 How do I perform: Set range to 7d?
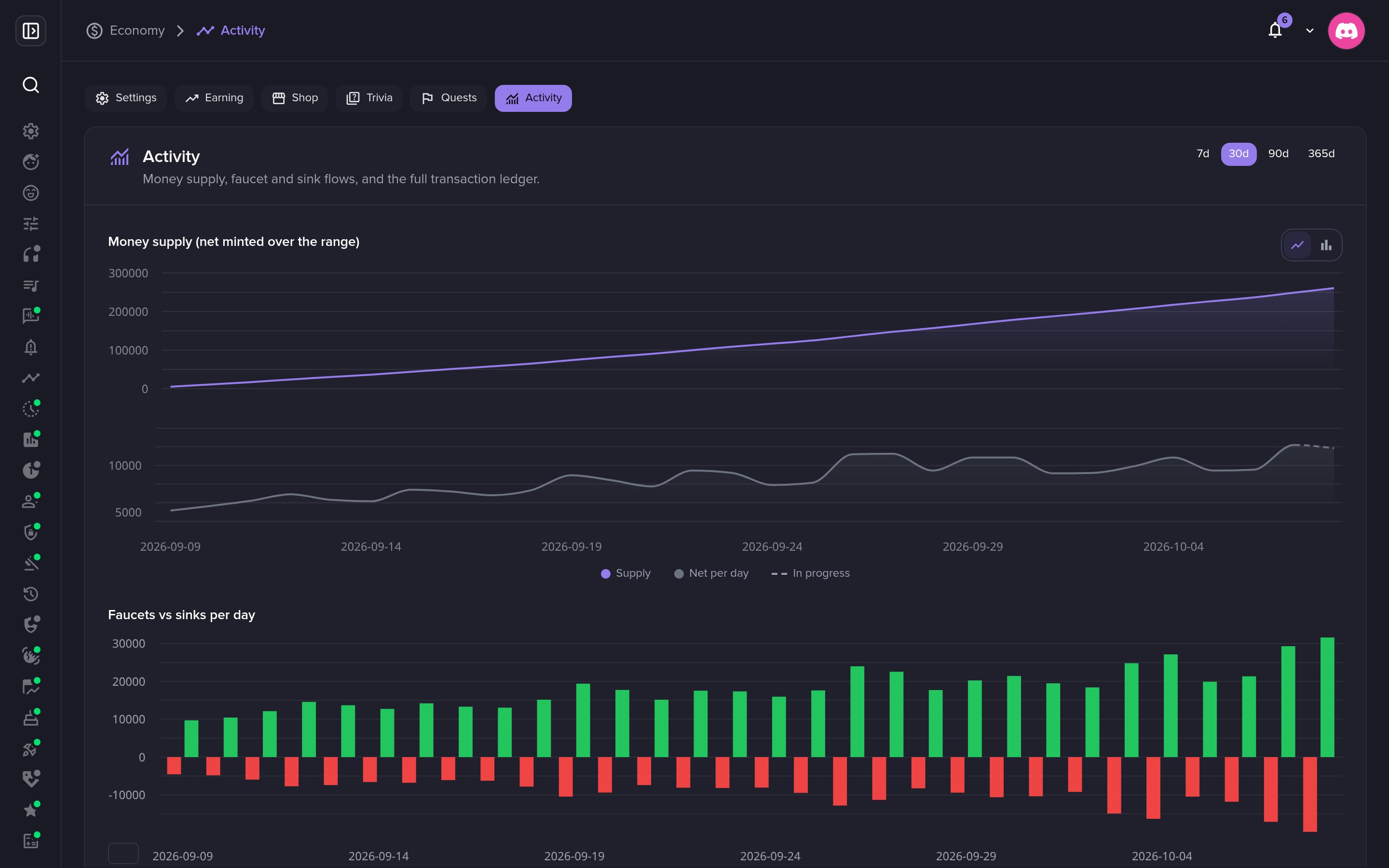[x=1203, y=153]
